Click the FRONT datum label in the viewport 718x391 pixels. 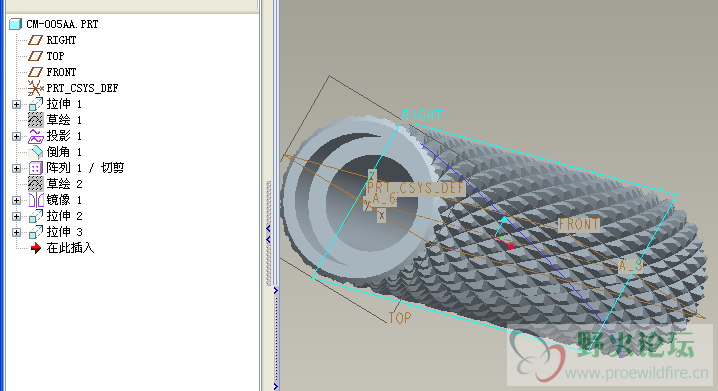tap(578, 224)
